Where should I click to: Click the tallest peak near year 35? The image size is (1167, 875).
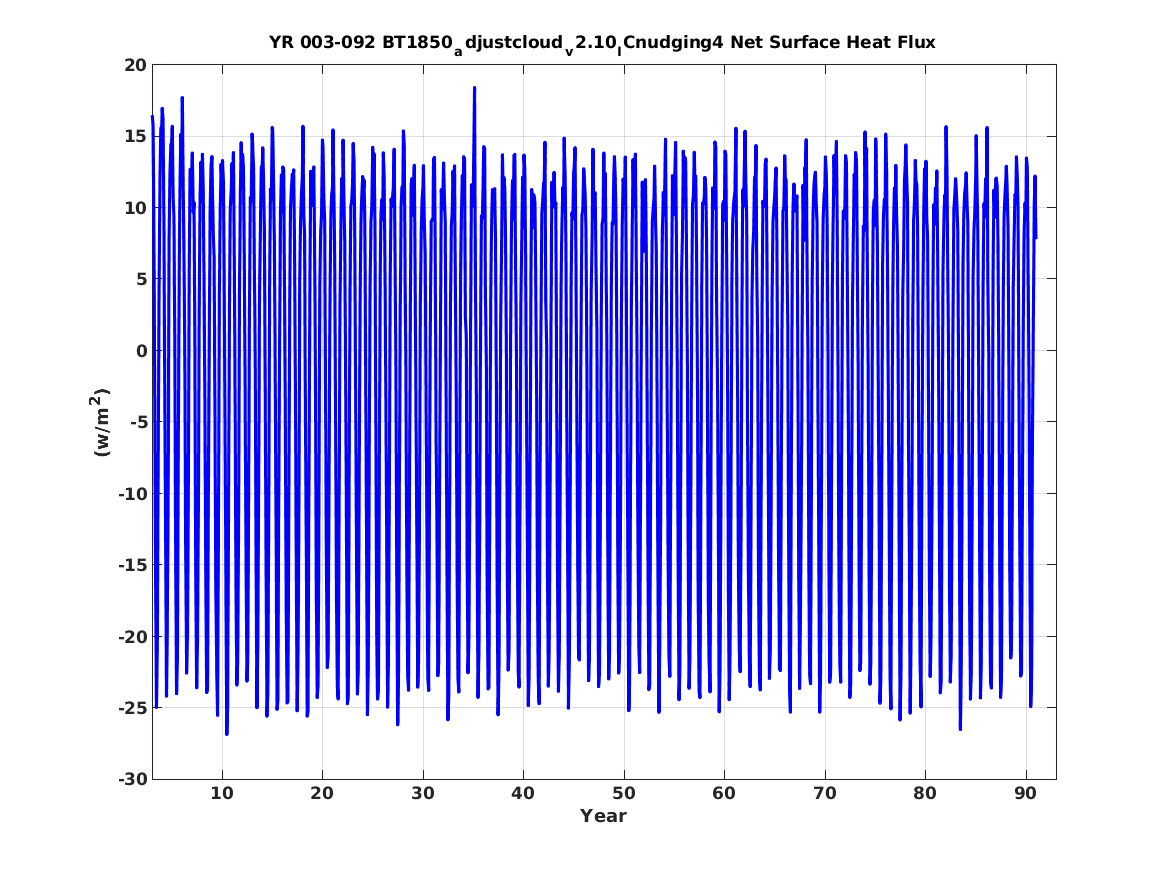pyautogui.click(x=474, y=88)
